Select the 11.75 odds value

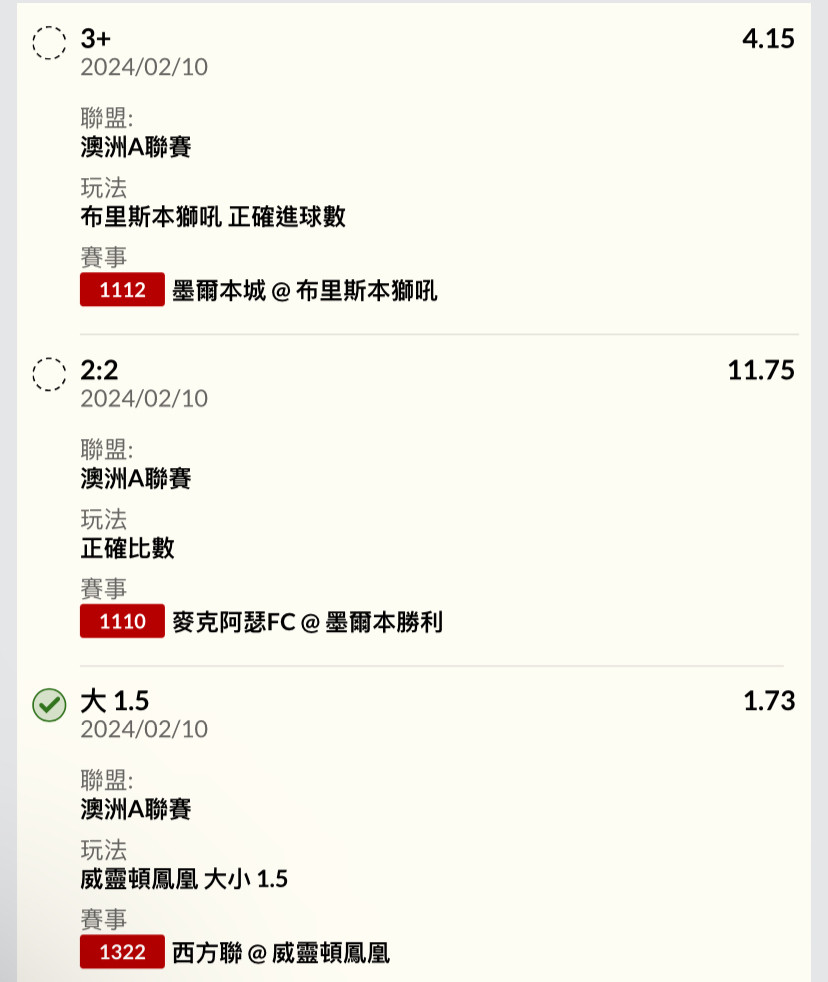(761, 370)
